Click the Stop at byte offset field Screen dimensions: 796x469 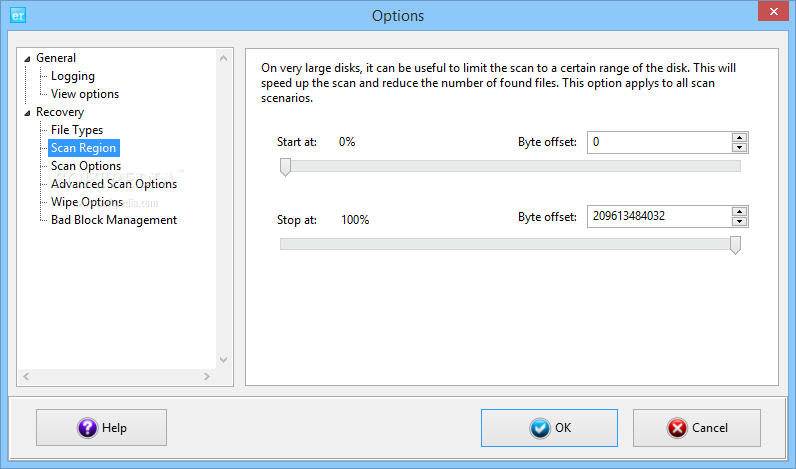click(659, 217)
